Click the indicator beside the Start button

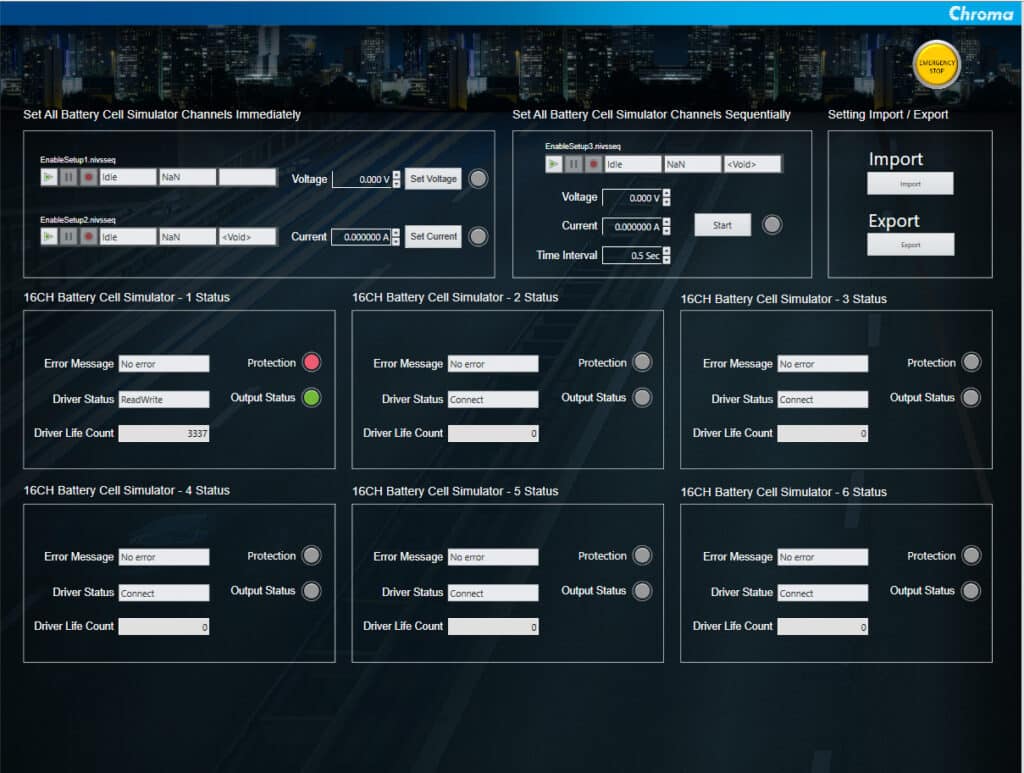[771, 225]
